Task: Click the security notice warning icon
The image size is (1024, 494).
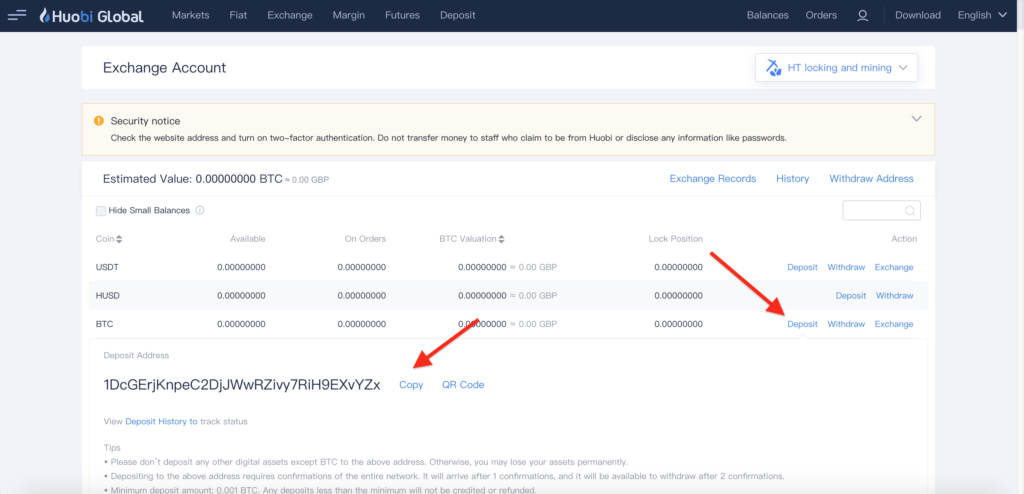Action: [99, 121]
